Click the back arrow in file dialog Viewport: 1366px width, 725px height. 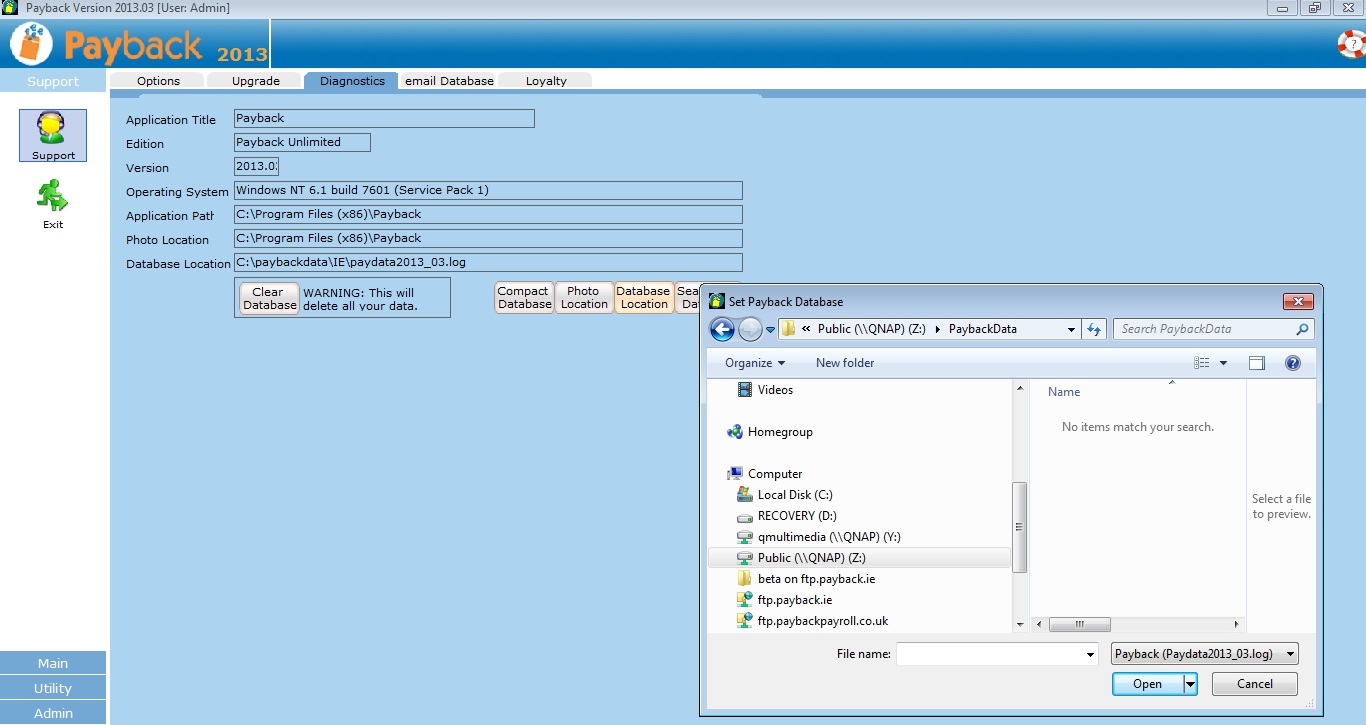coord(722,329)
